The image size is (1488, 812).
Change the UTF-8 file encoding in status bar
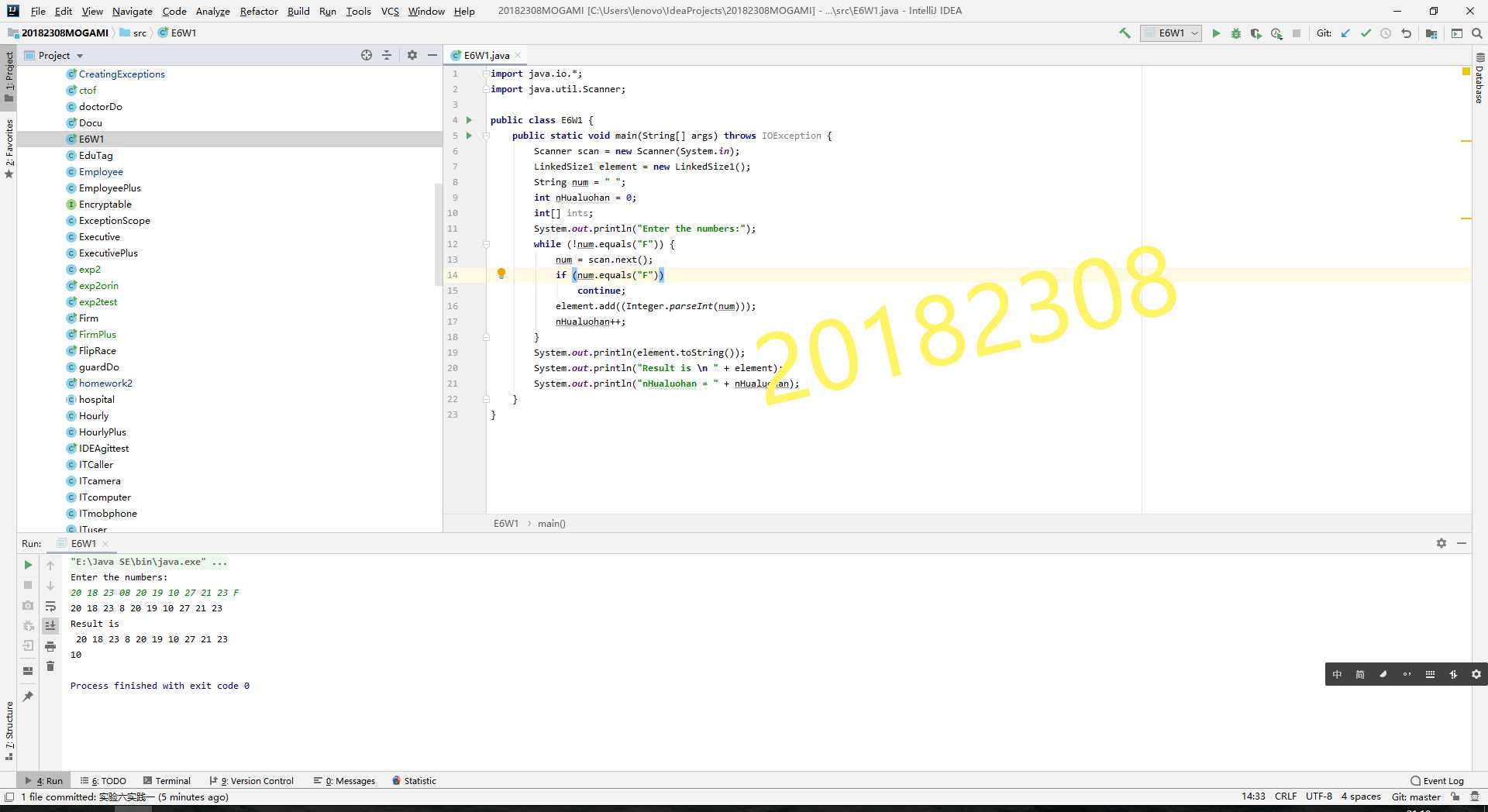click(1319, 797)
